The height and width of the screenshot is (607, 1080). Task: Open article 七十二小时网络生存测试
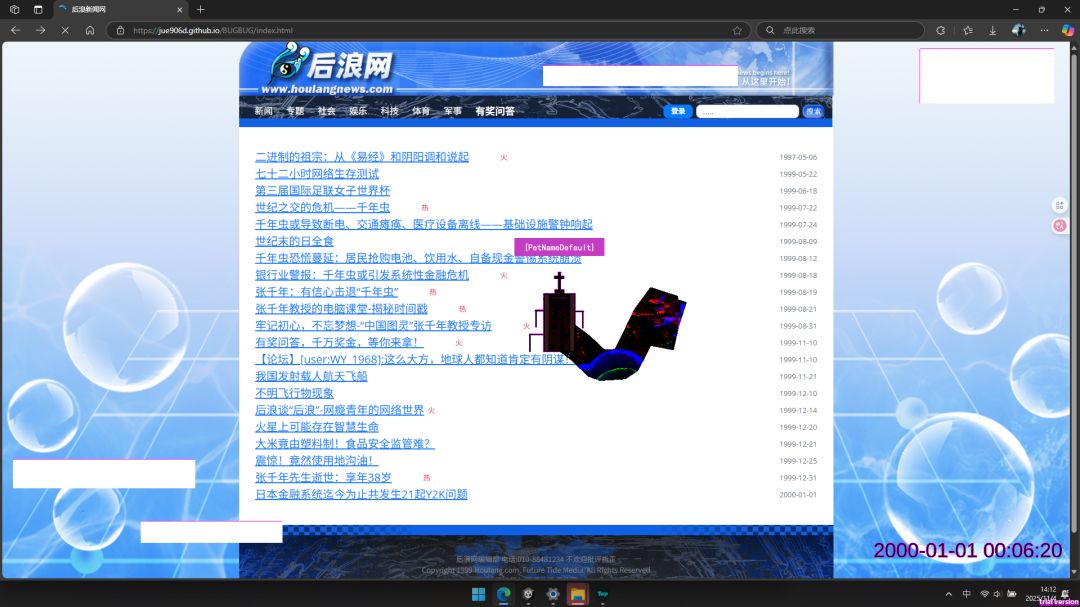coord(317,174)
